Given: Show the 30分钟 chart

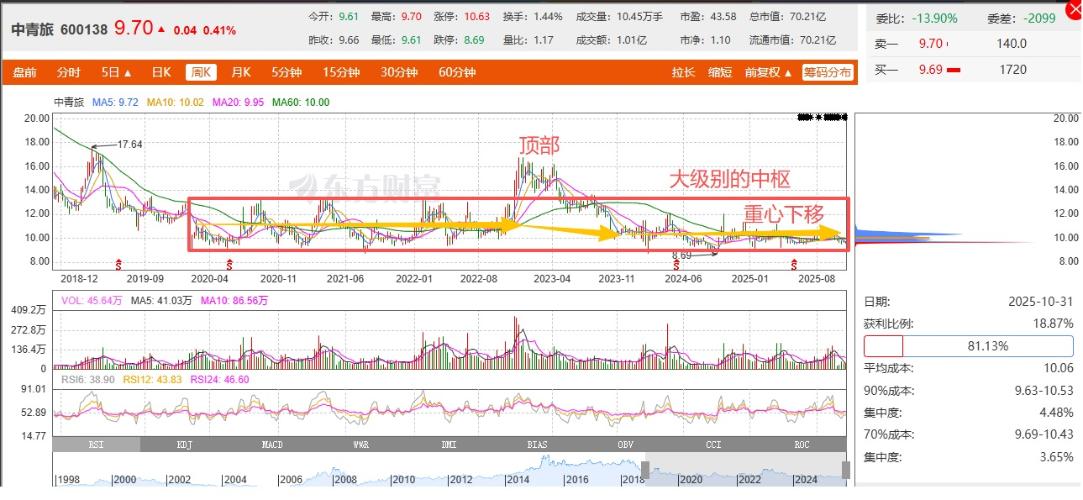Looking at the screenshot, I should [399, 73].
